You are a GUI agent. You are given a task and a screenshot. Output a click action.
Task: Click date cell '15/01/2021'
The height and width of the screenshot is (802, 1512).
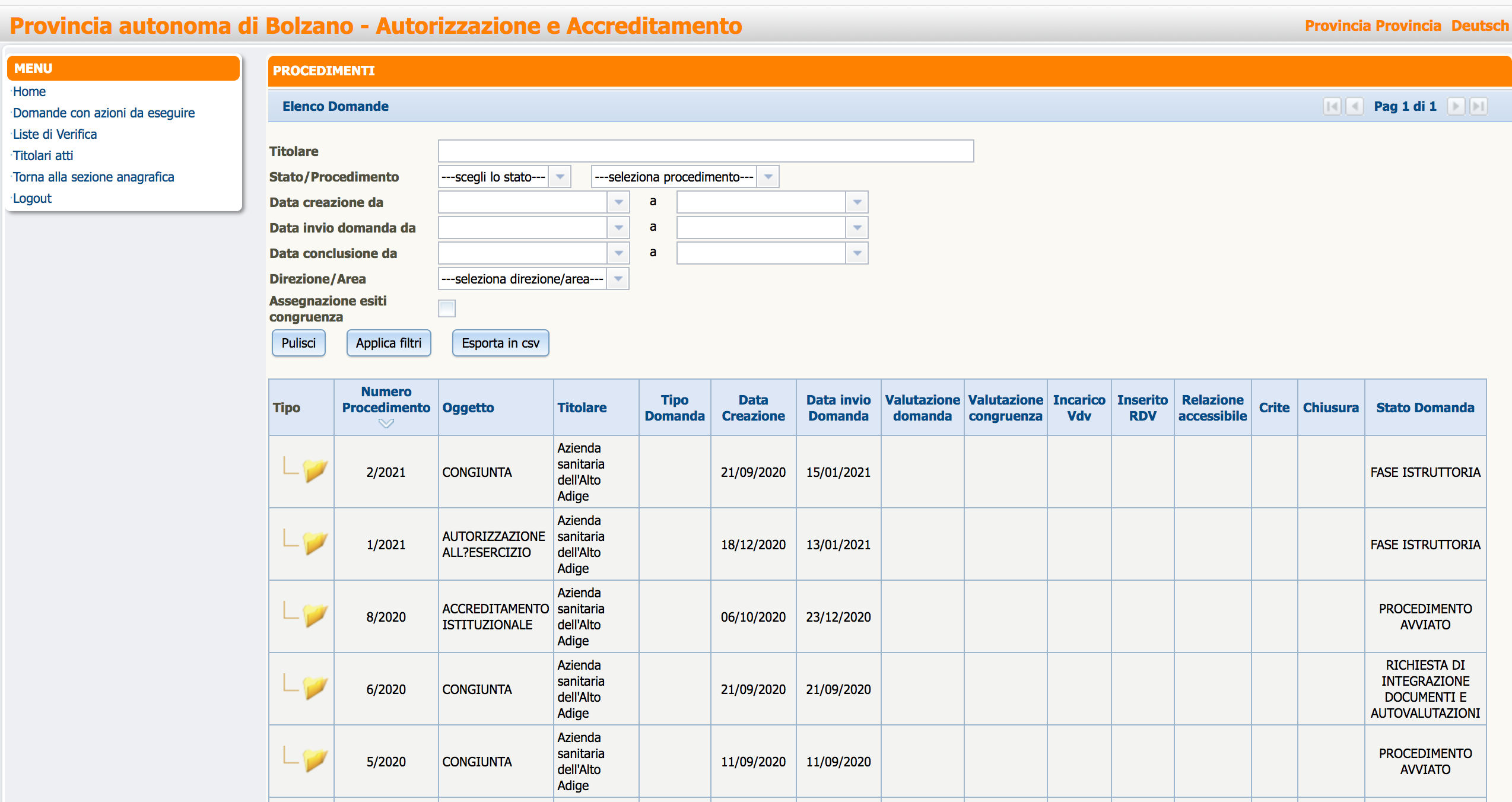[838, 472]
